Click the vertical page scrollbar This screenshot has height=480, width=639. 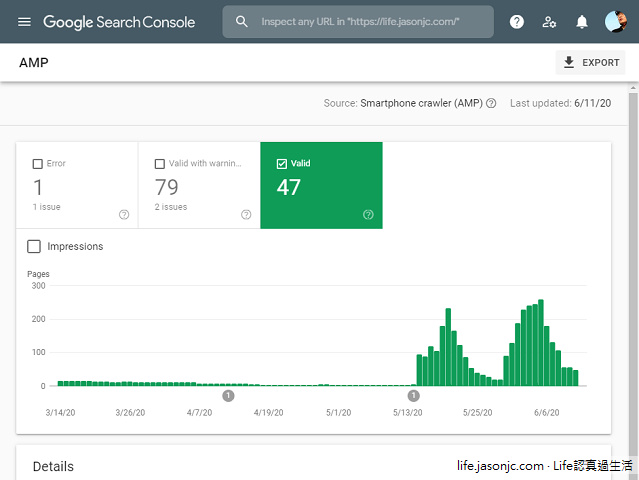click(632, 250)
